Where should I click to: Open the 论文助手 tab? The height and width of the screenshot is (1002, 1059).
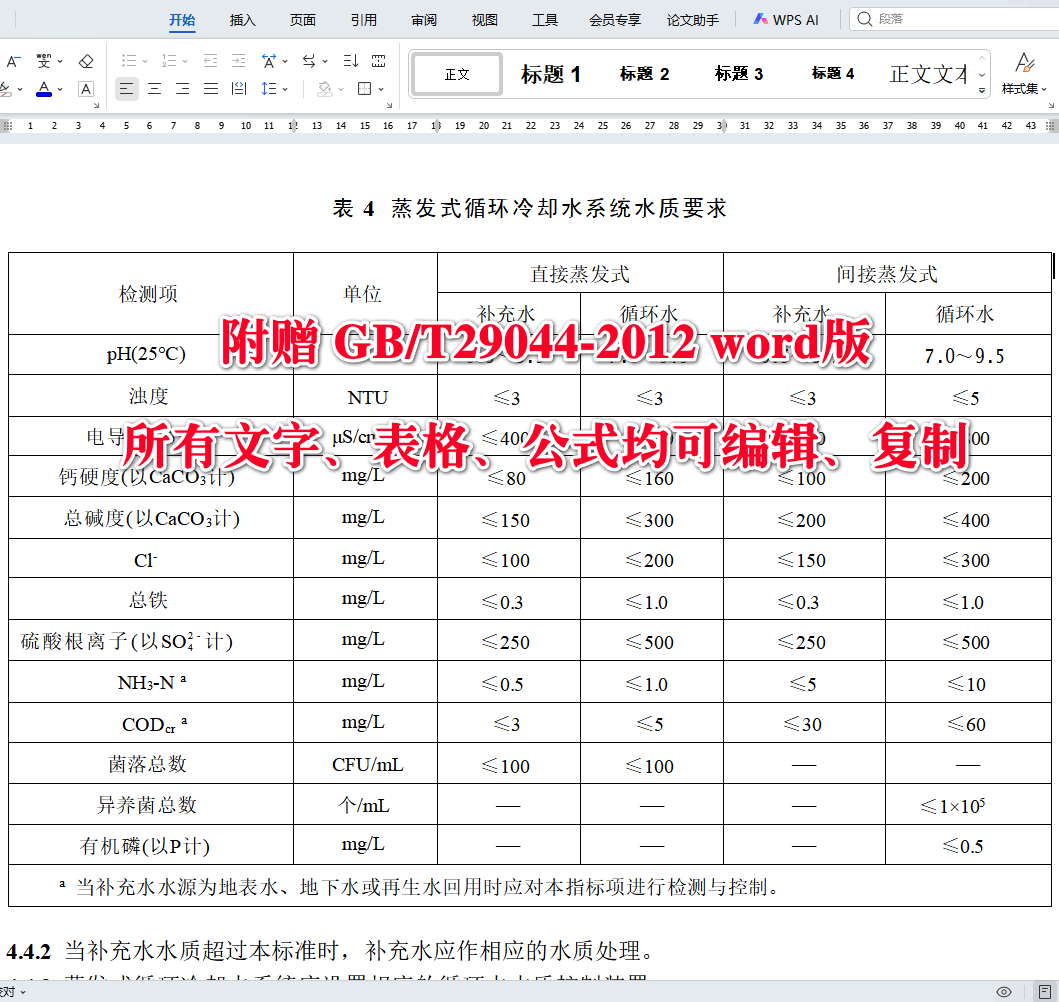693,20
